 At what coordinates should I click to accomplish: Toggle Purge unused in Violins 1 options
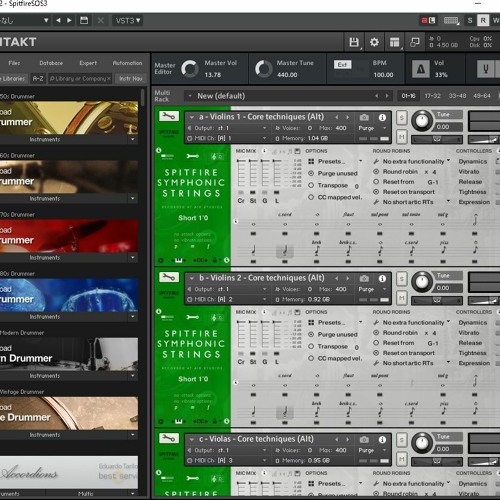[x=311, y=173]
